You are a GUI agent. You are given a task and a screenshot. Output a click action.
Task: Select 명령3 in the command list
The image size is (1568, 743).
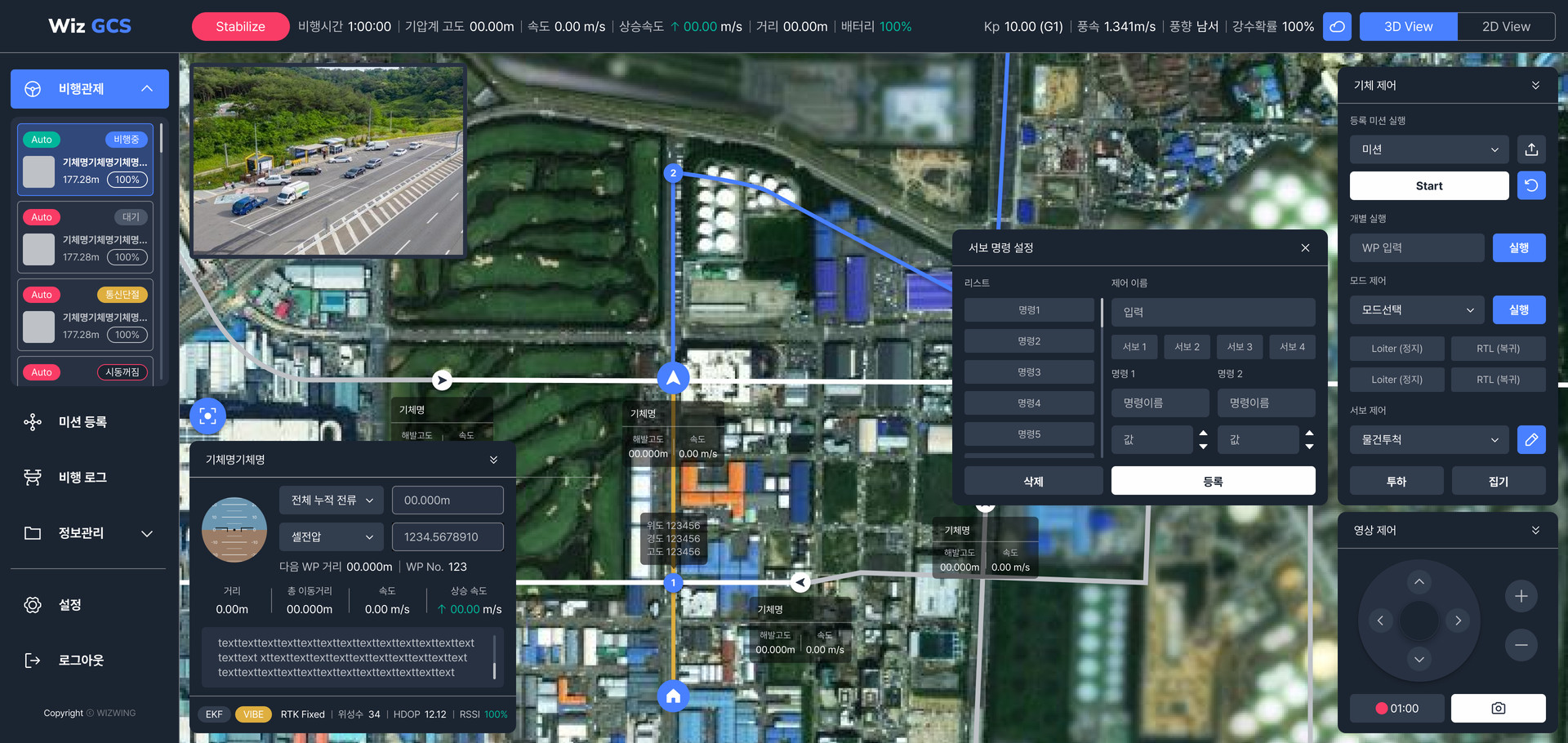click(x=1029, y=372)
